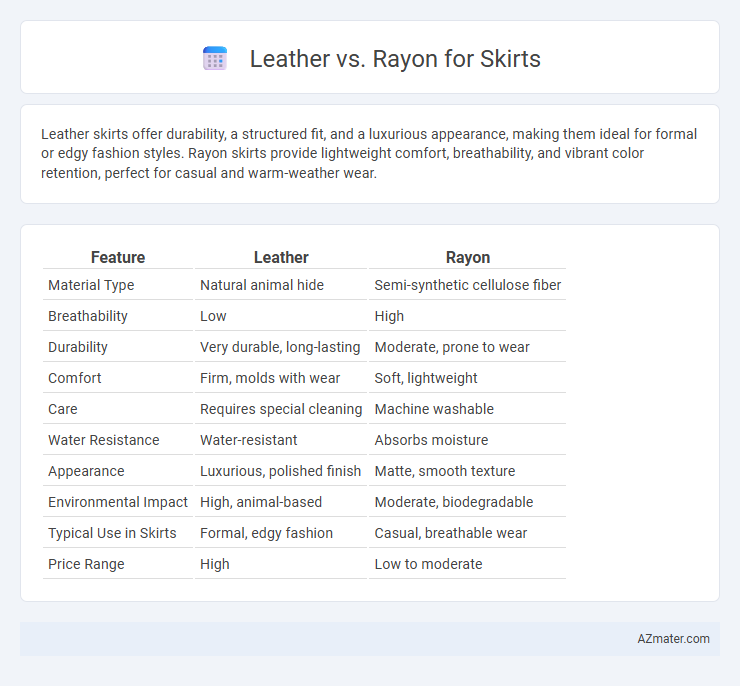Click the 'Luxurious, polished finish' cell

(280, 471)
